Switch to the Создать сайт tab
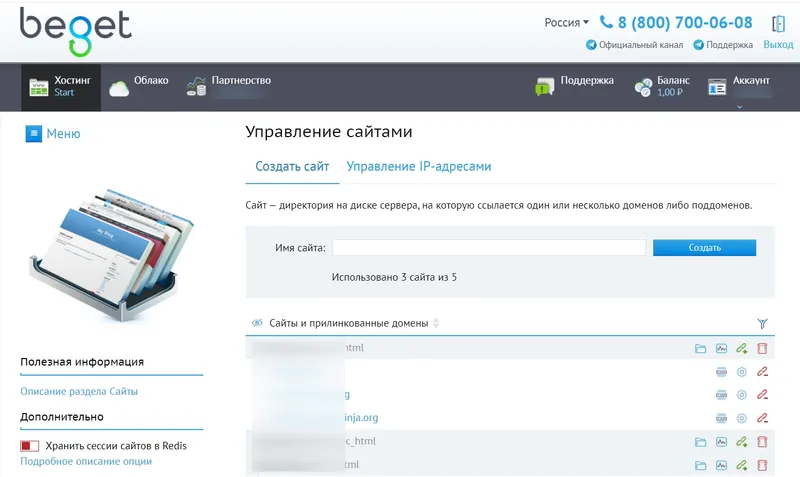 point(292,166)
